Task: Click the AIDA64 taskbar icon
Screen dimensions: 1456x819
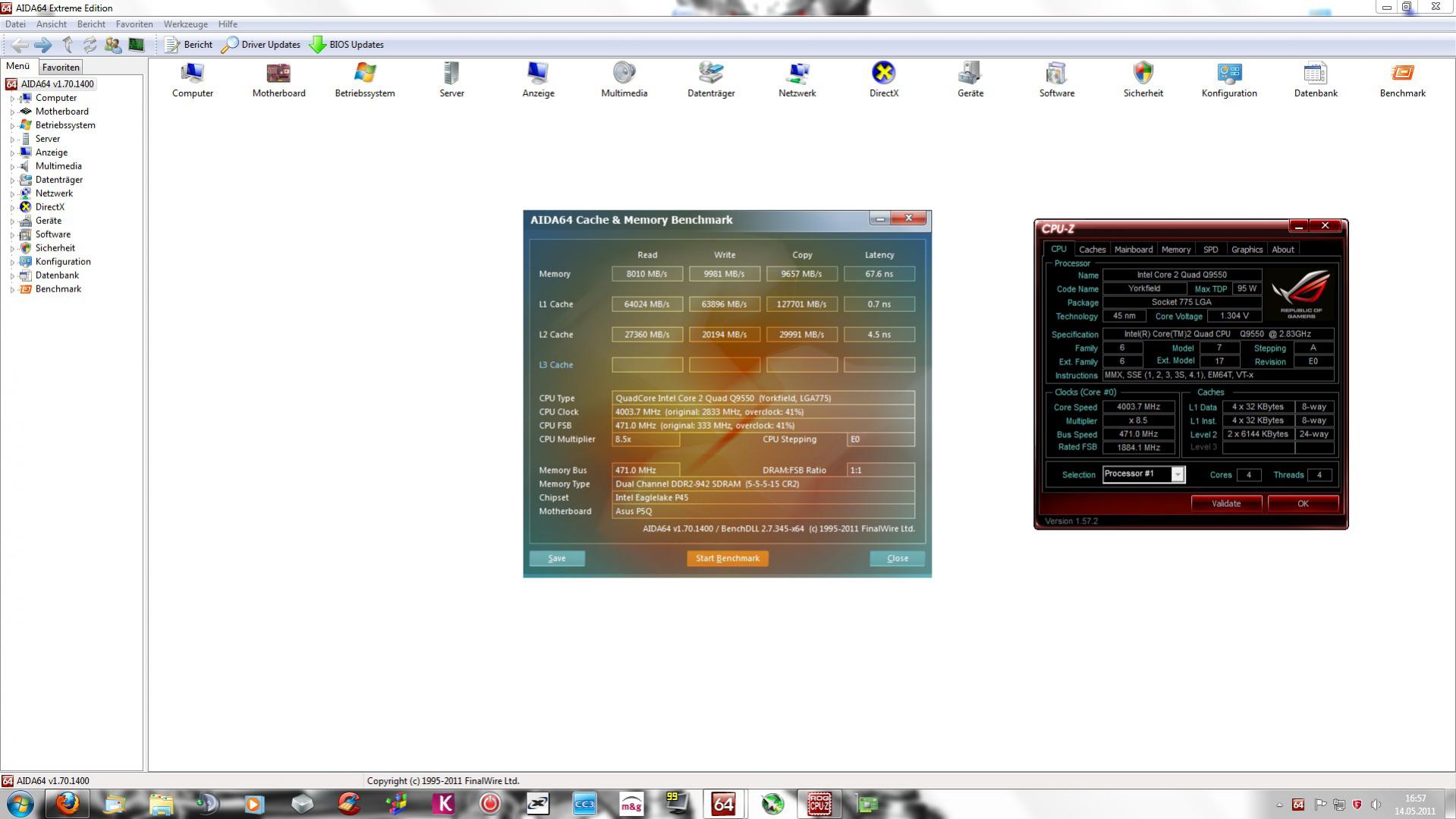Action: click(723, 803)
